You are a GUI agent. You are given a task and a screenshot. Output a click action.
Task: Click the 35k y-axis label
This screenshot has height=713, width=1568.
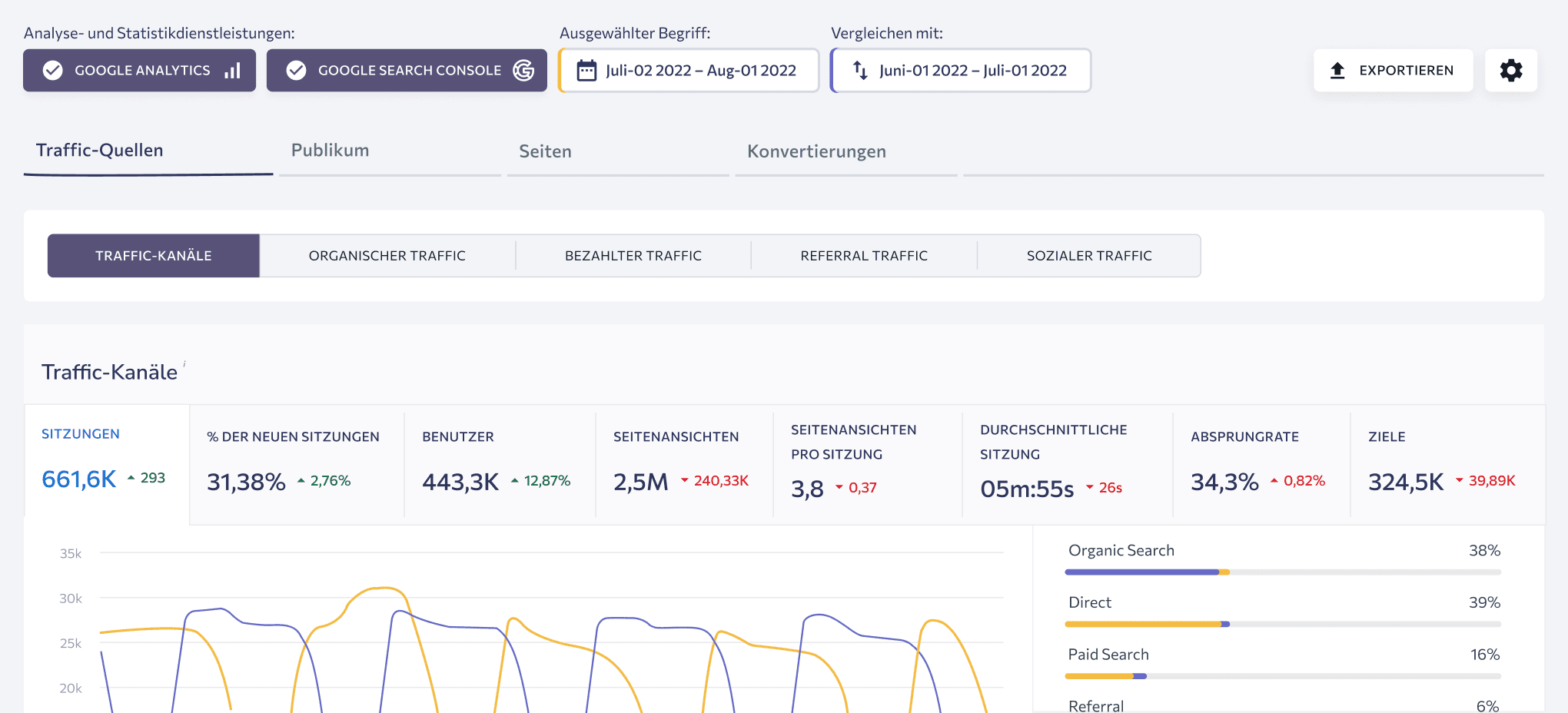point(71,554)
